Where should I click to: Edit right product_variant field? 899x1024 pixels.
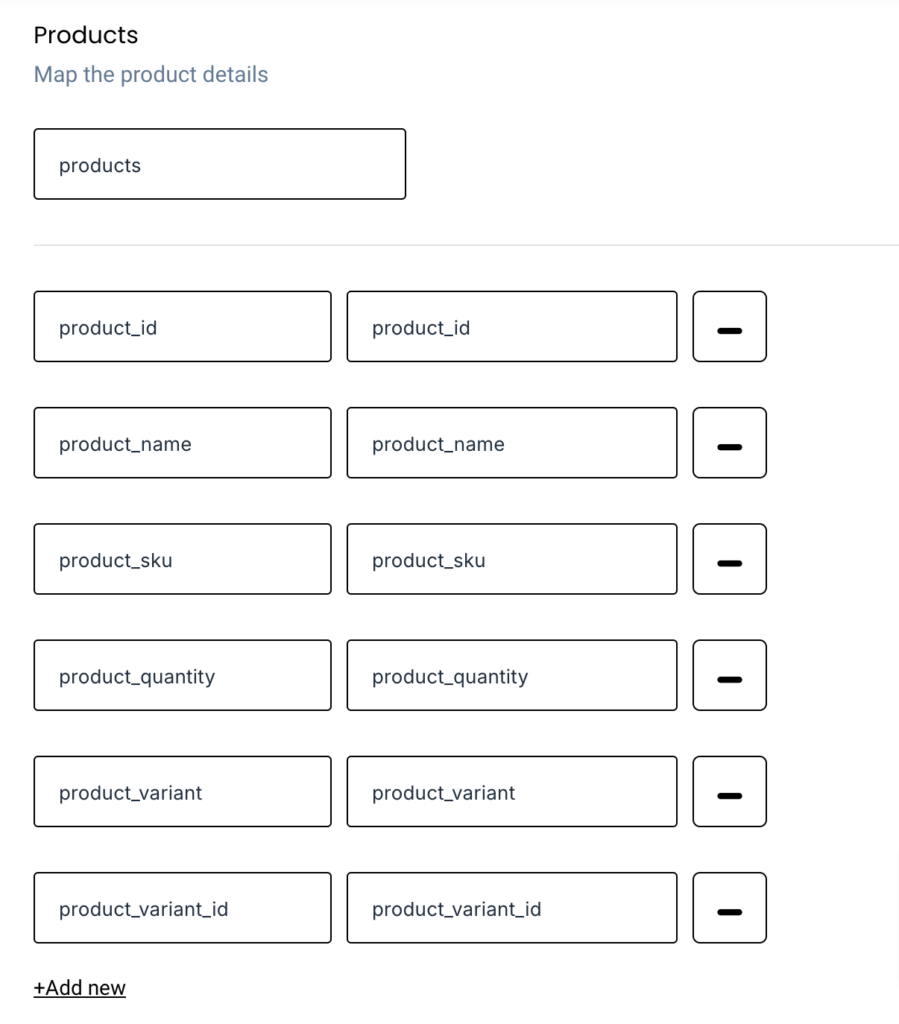pyautogui.click(x=511, y=791)
